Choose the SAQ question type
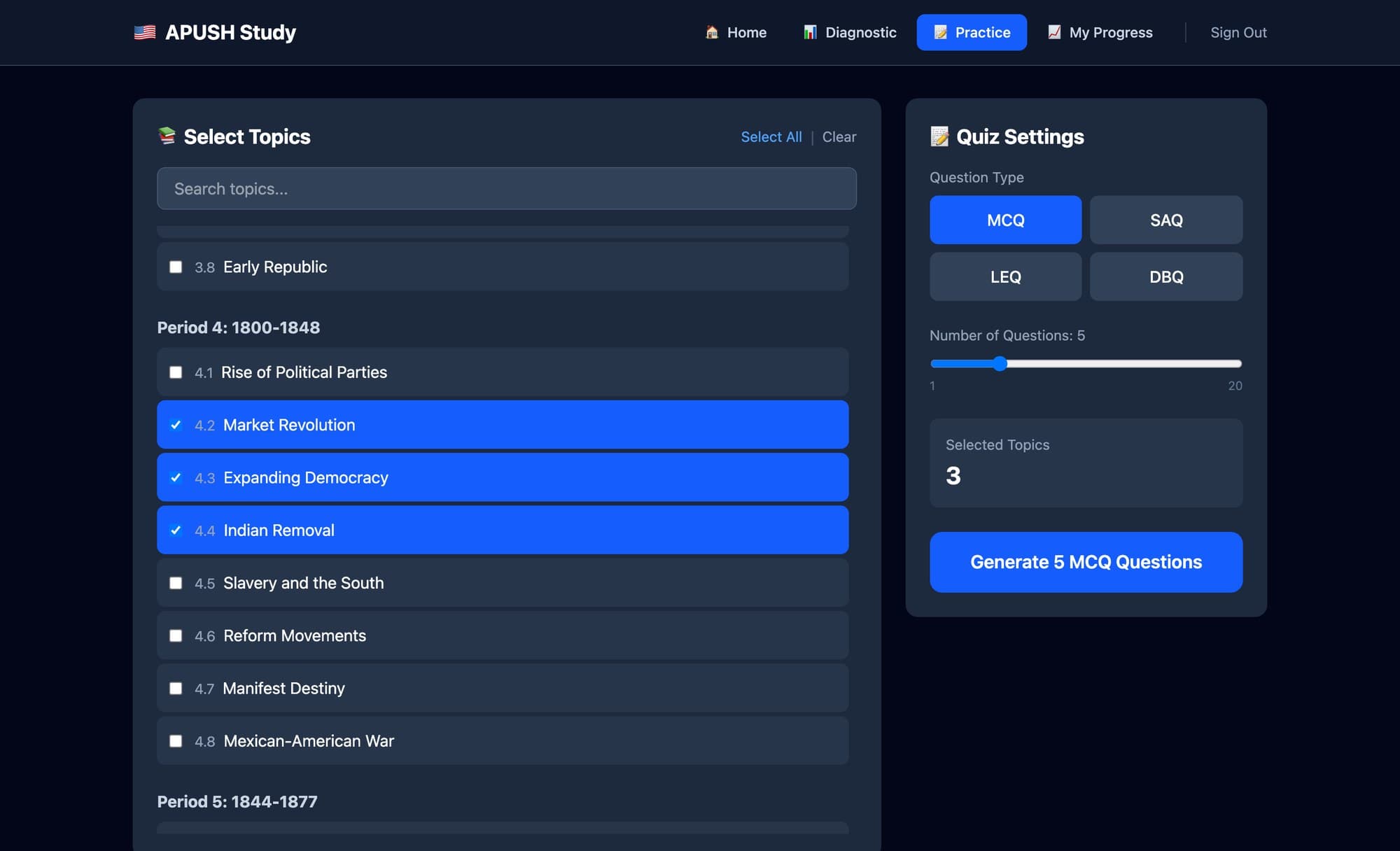This screenshot has width=1400, height=851. [x=1166, y=220]
